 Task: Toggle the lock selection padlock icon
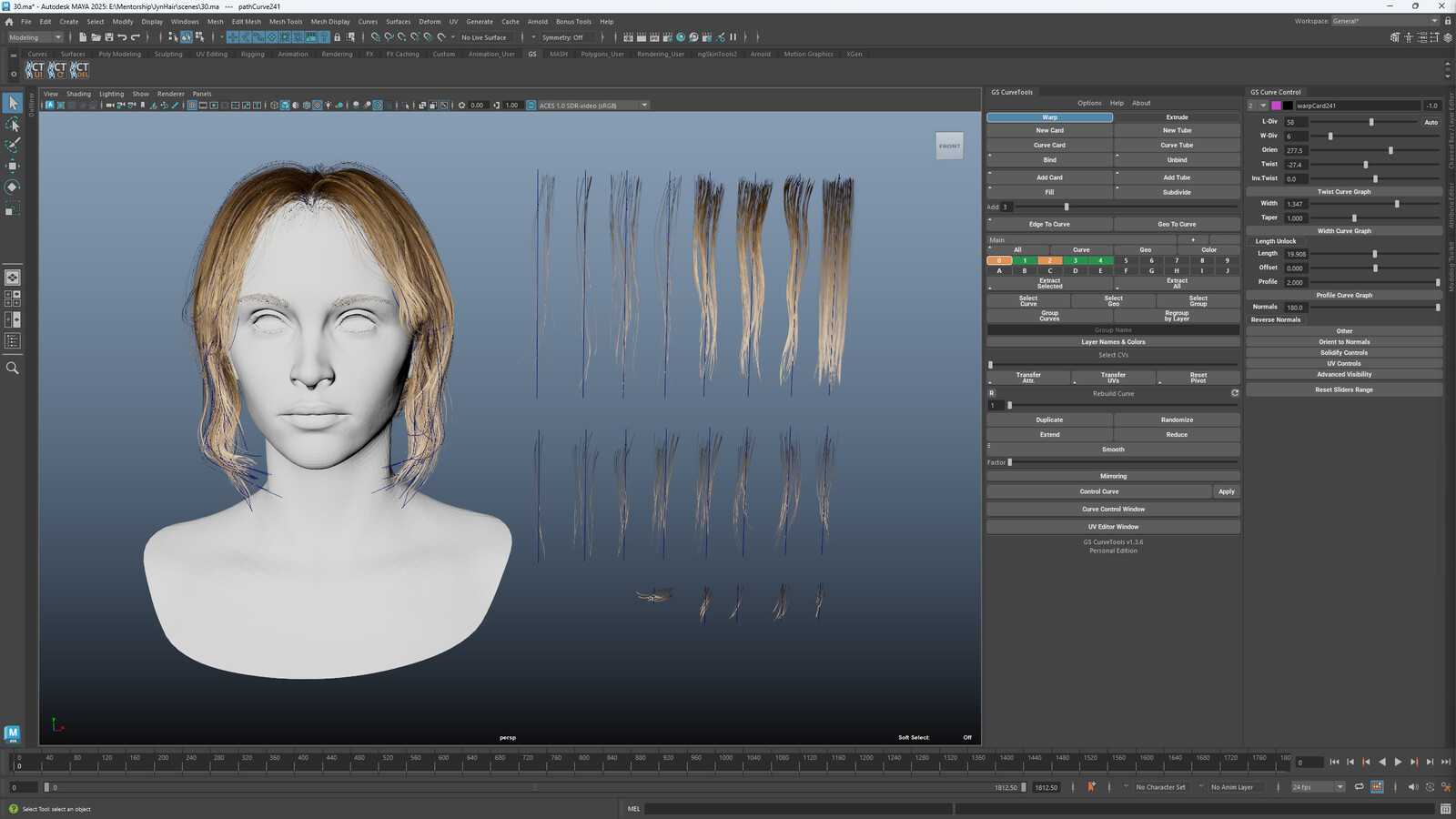(338, 37)
